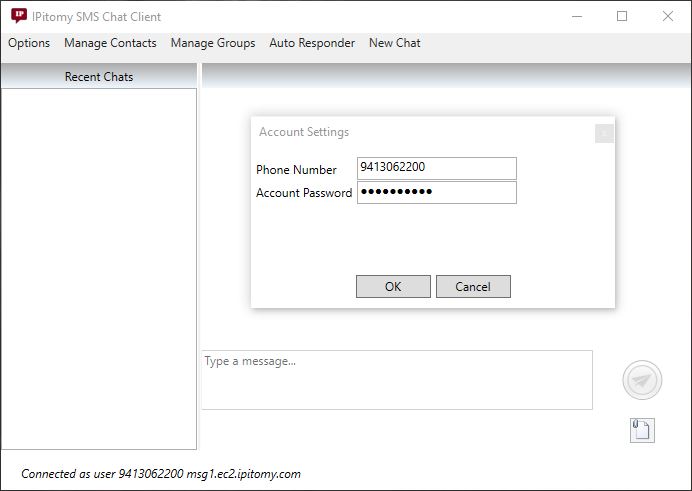Click the Phone Number label
This screenshot has height=491, width=692.
296,170
